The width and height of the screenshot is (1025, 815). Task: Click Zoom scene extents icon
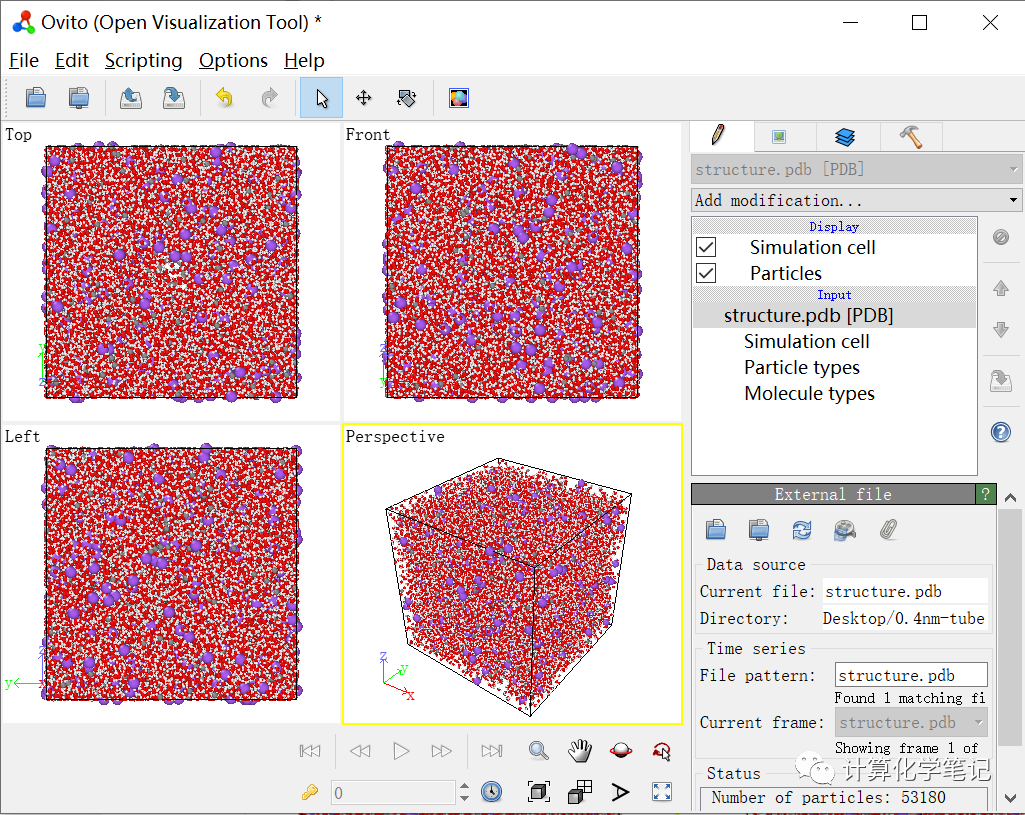tap(538, 792)
